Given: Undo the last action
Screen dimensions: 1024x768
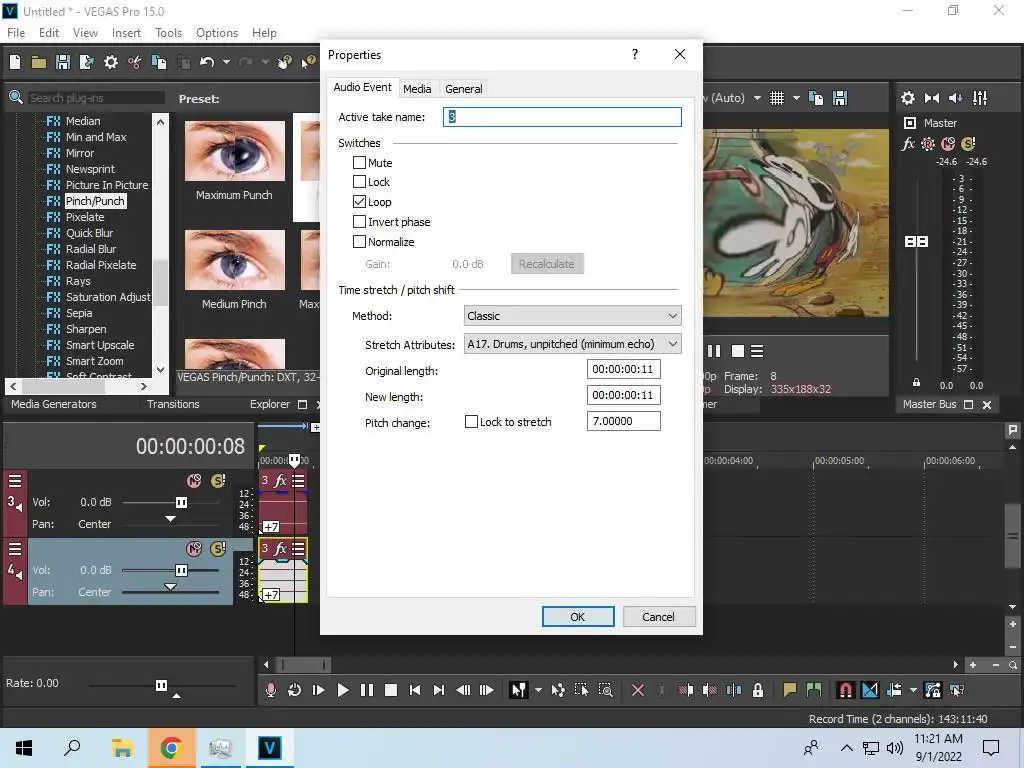Looking at the screenshot, I should tap(207, 62).
